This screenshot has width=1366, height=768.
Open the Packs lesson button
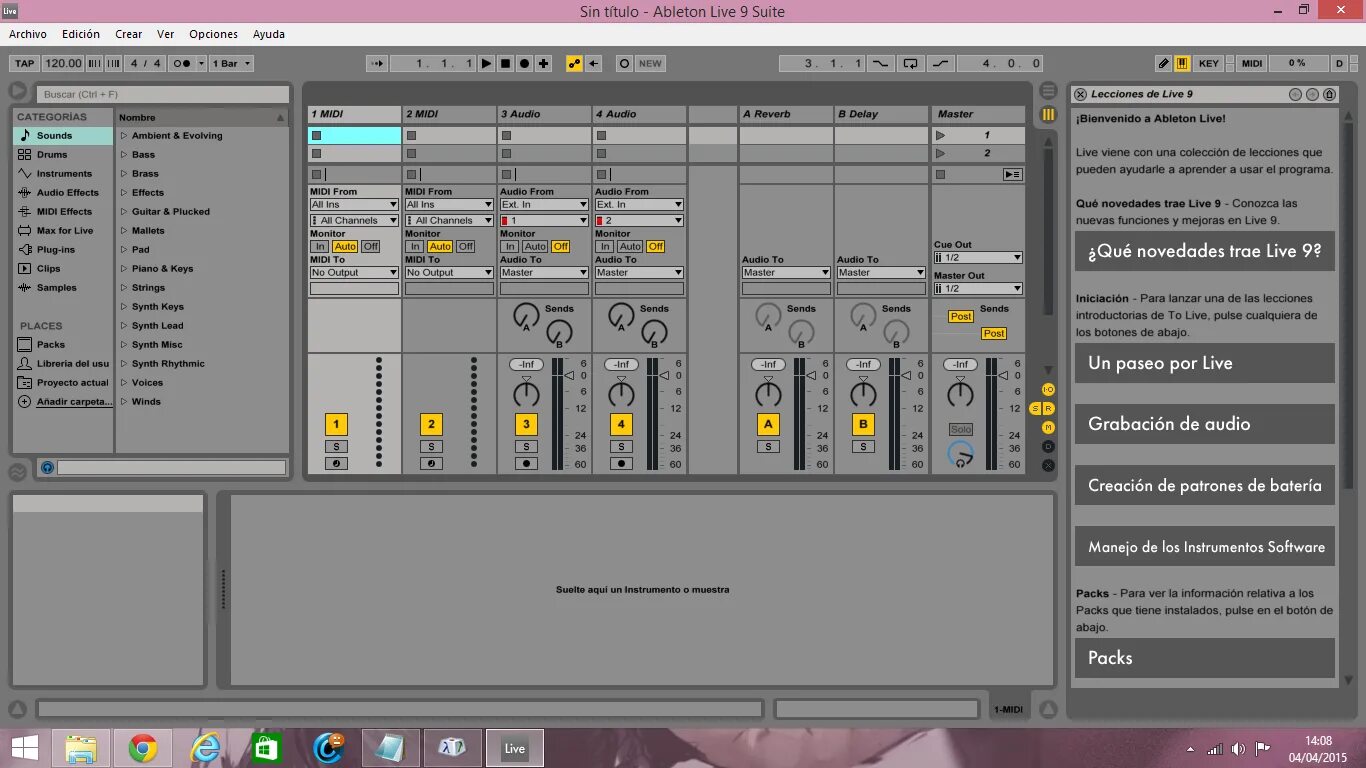pos(1204,657)
